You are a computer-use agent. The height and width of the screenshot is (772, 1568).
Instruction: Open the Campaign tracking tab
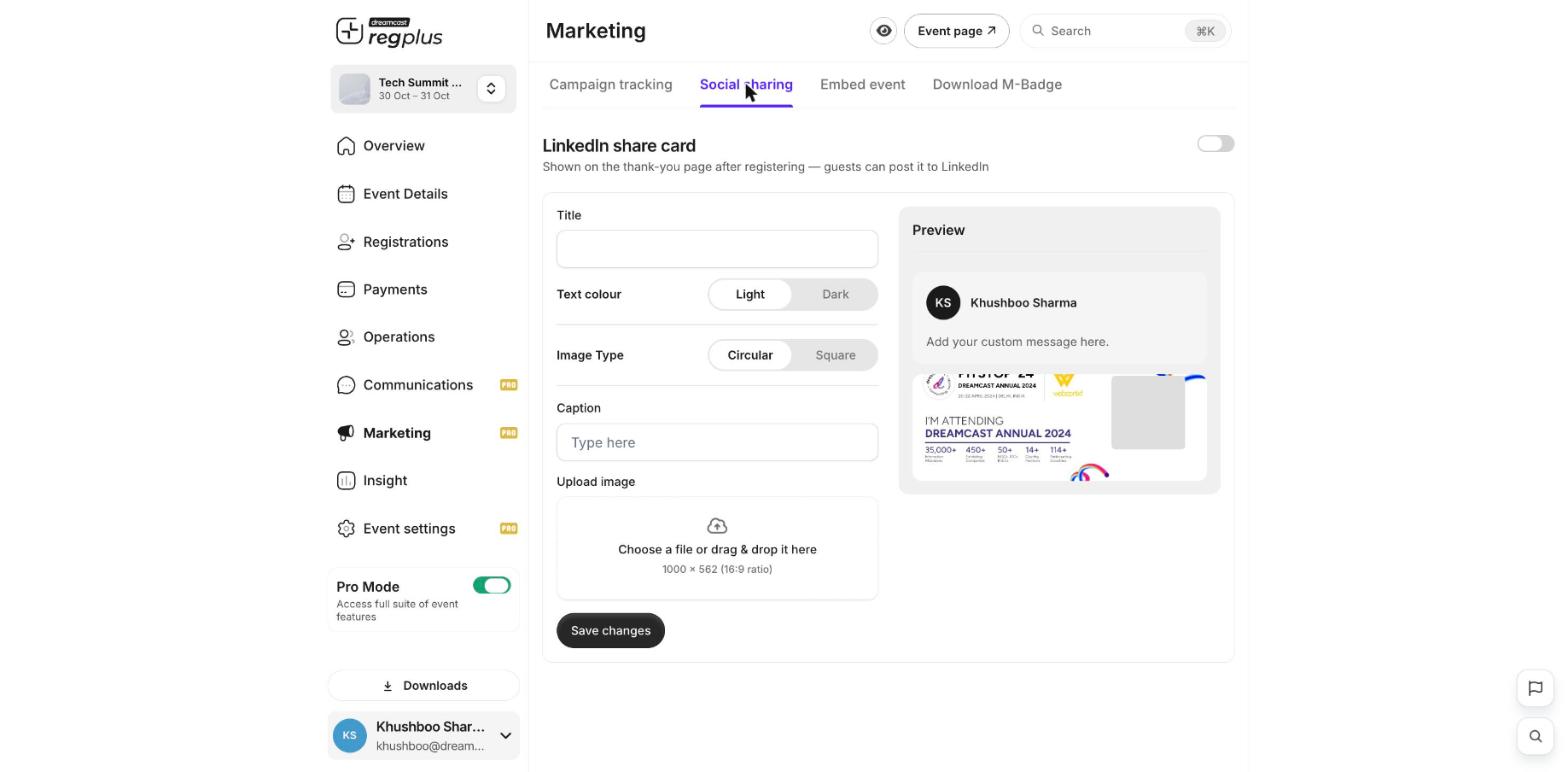click(x=611, y=85)
